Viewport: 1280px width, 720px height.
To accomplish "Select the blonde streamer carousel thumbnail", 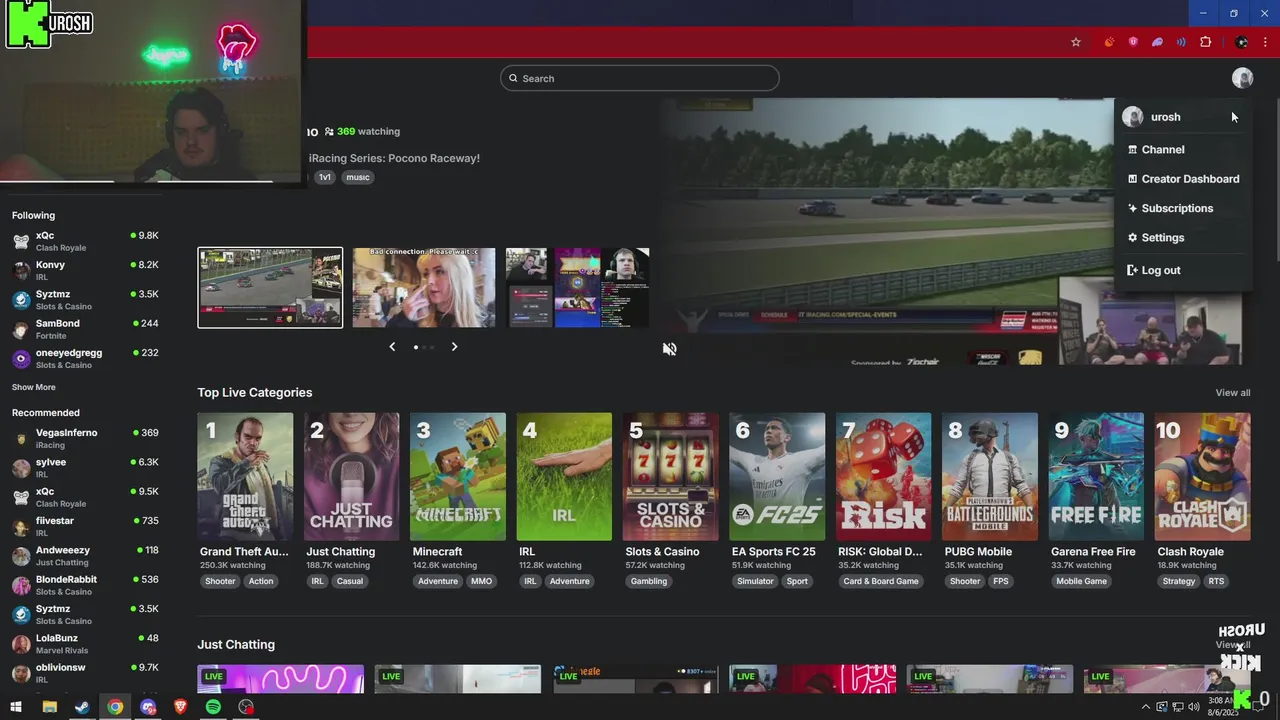I will [424, 288].
